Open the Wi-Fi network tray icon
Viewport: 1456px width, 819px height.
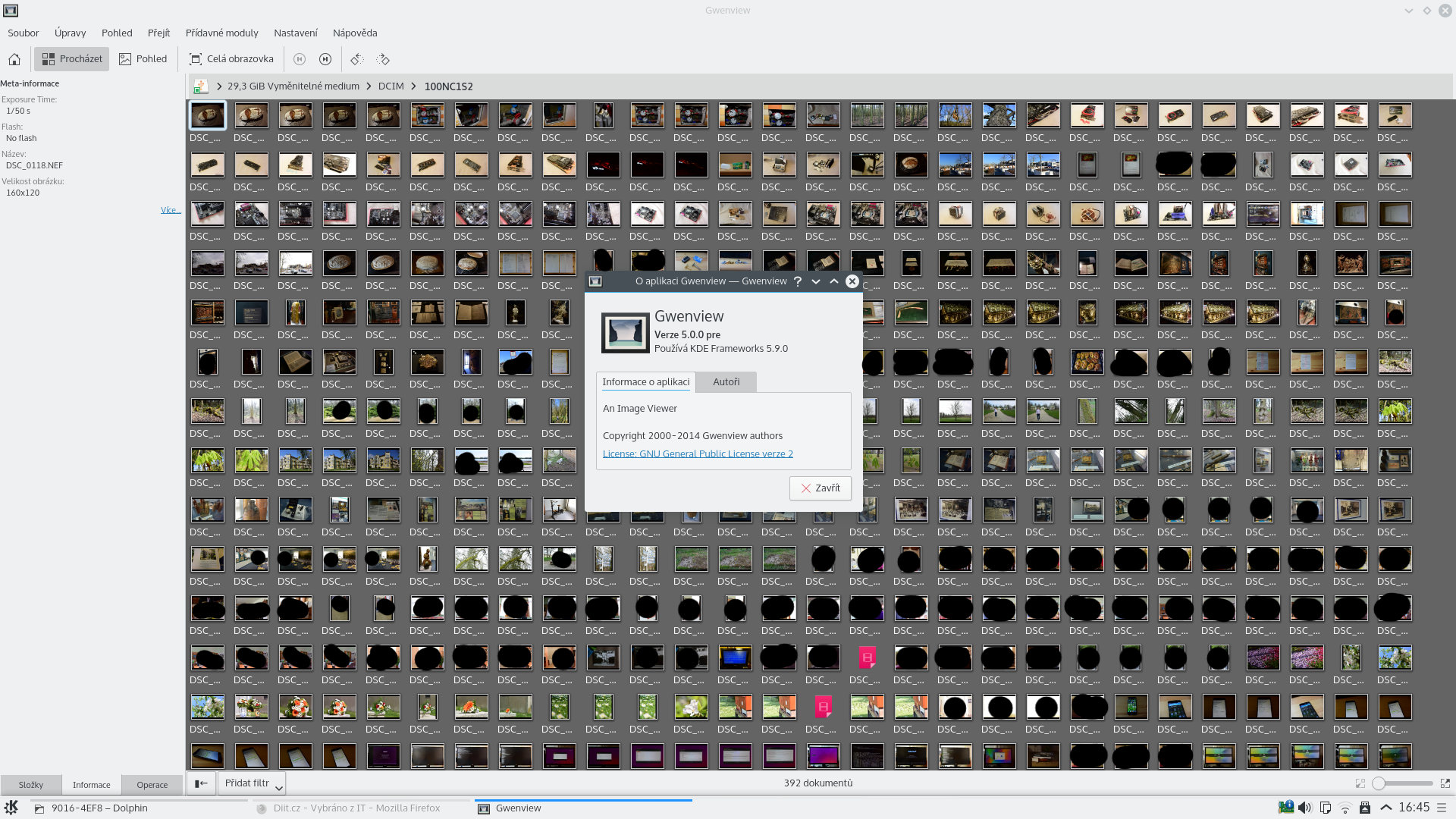[x=1345, y=808]
